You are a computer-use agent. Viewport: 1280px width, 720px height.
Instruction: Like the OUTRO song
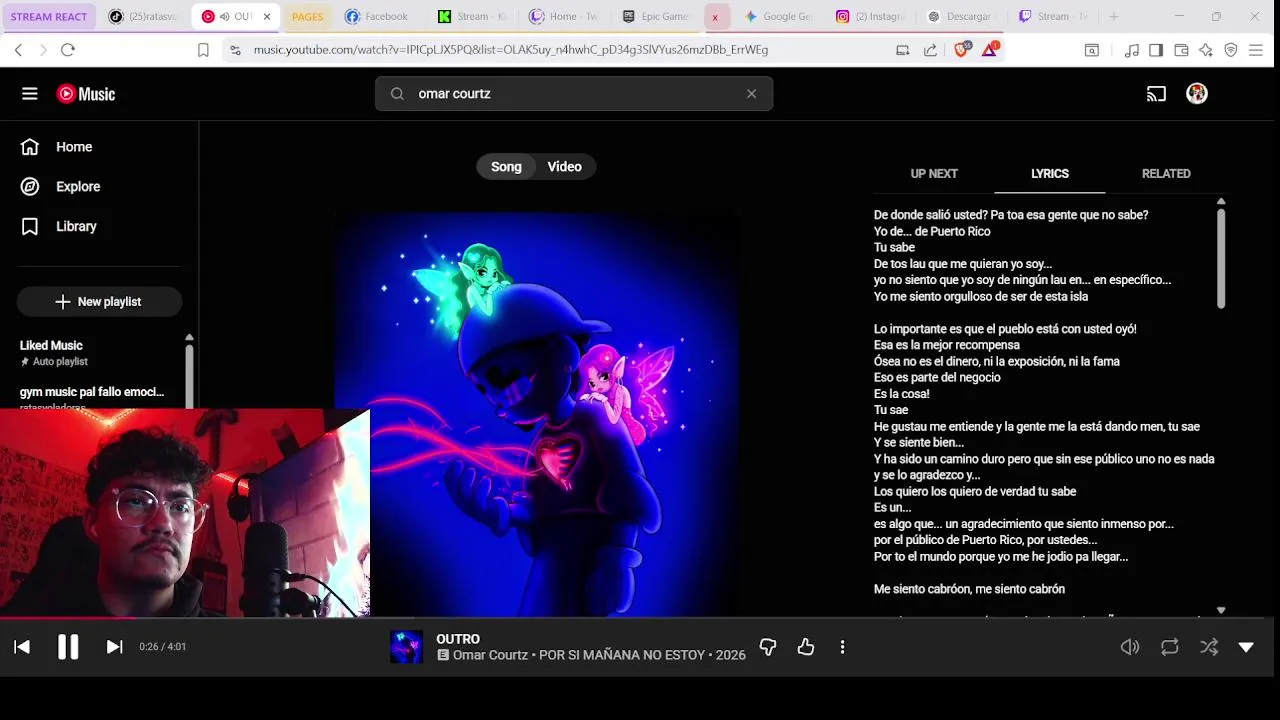806,648
